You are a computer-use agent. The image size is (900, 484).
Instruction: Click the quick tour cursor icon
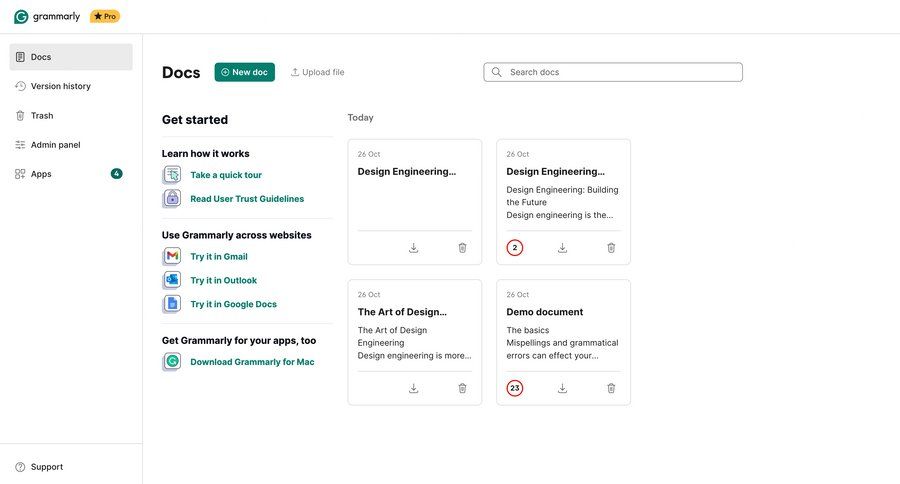tap(172, 175)
